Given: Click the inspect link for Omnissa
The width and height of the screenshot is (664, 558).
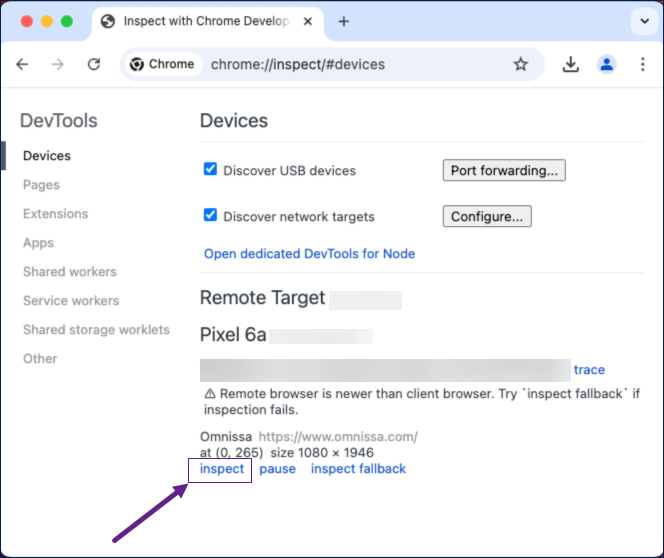Looking at the screenshot, I should [222, 469].
